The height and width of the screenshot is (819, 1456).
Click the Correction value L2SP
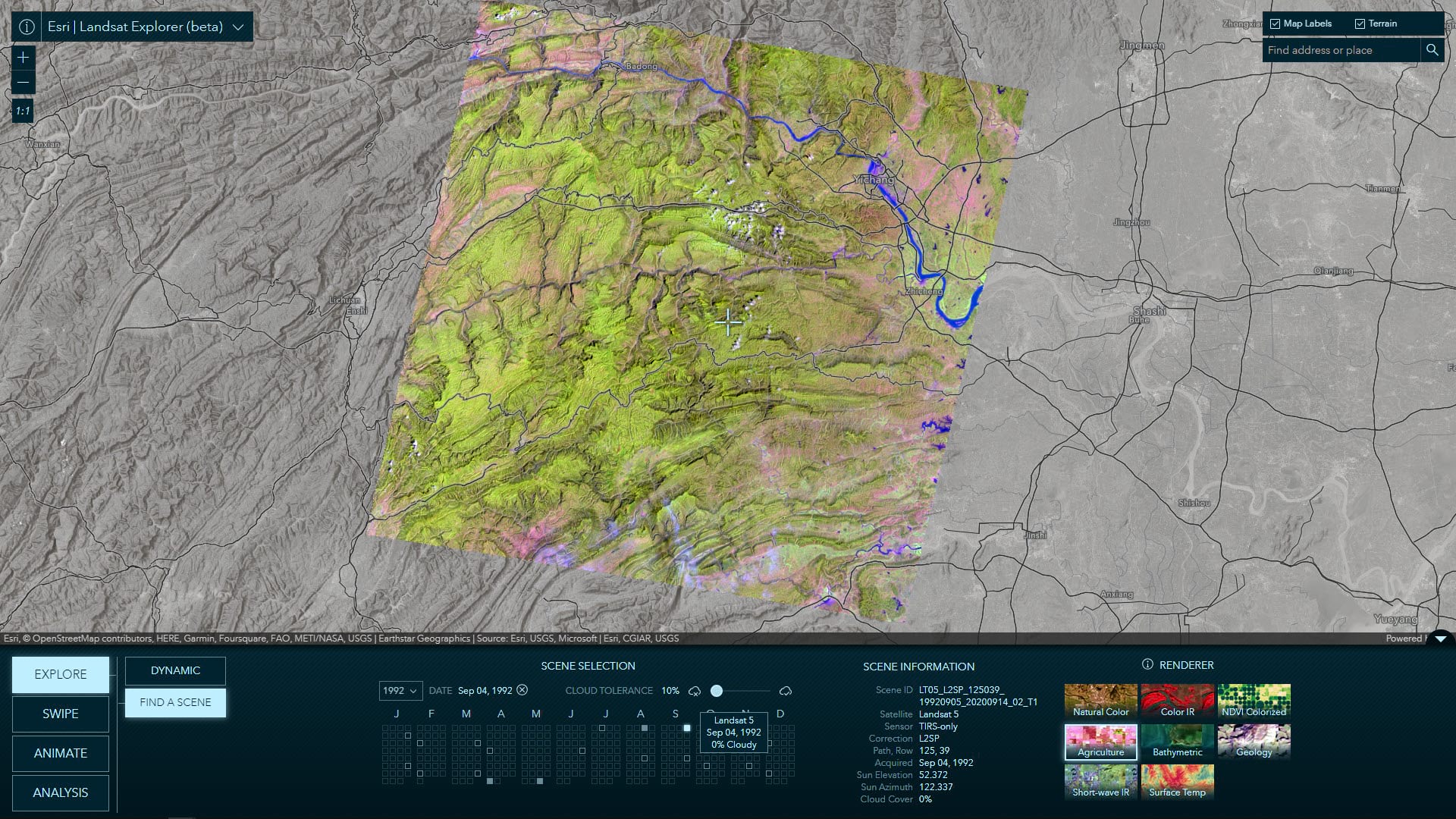click(929, 739)
